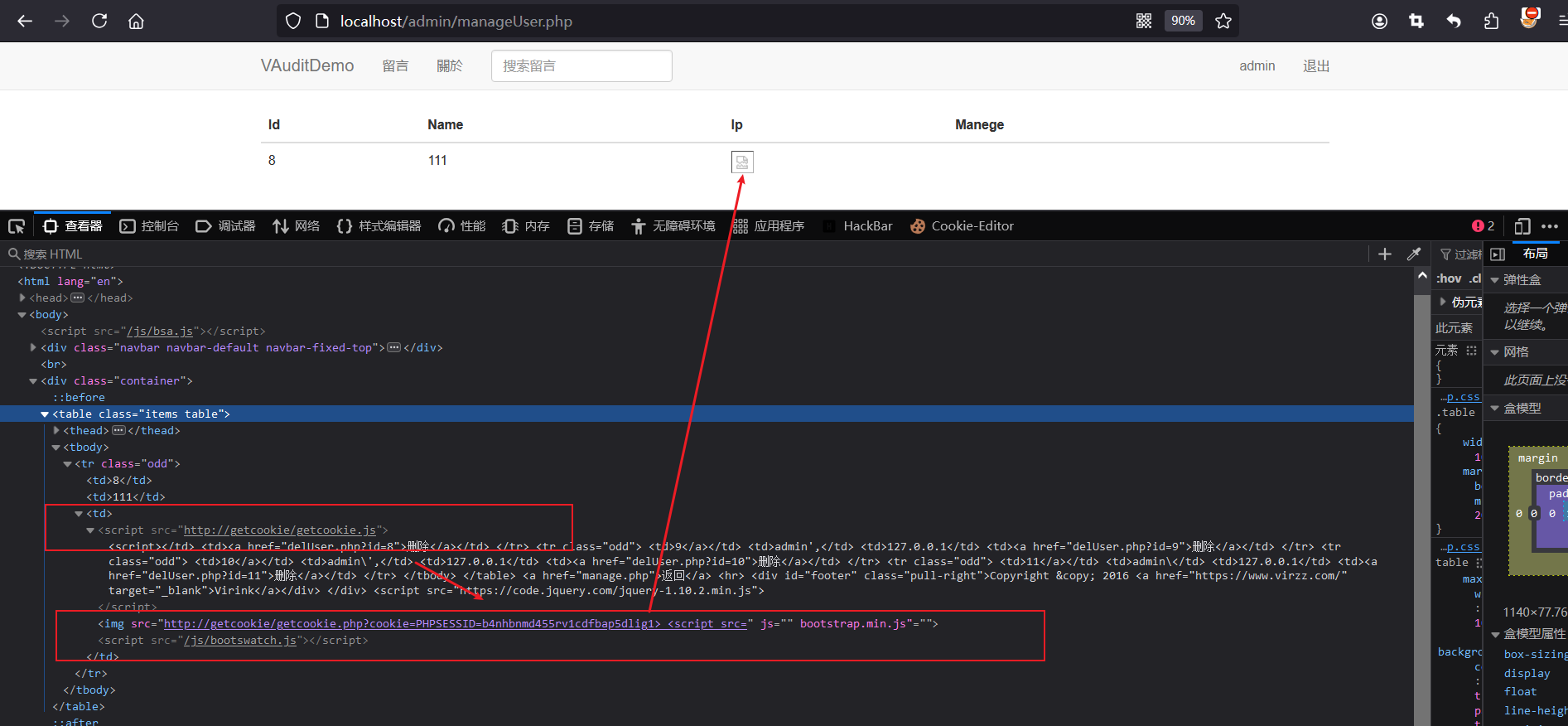
Task: Open tracking protection shield info
Action: coord(293,22)
